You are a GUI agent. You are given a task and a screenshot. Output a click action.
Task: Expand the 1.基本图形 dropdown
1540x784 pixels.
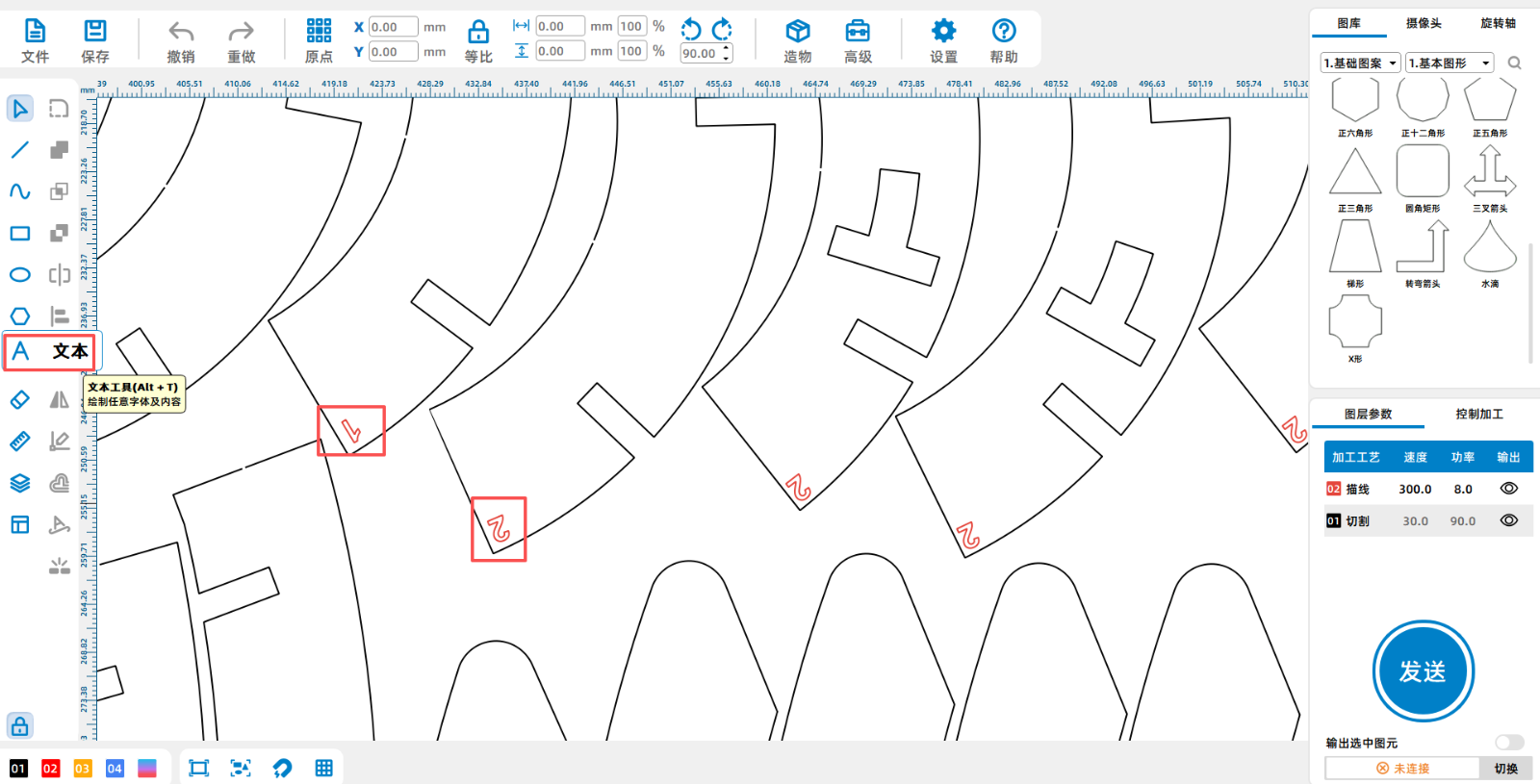(x=1449, y=63)
